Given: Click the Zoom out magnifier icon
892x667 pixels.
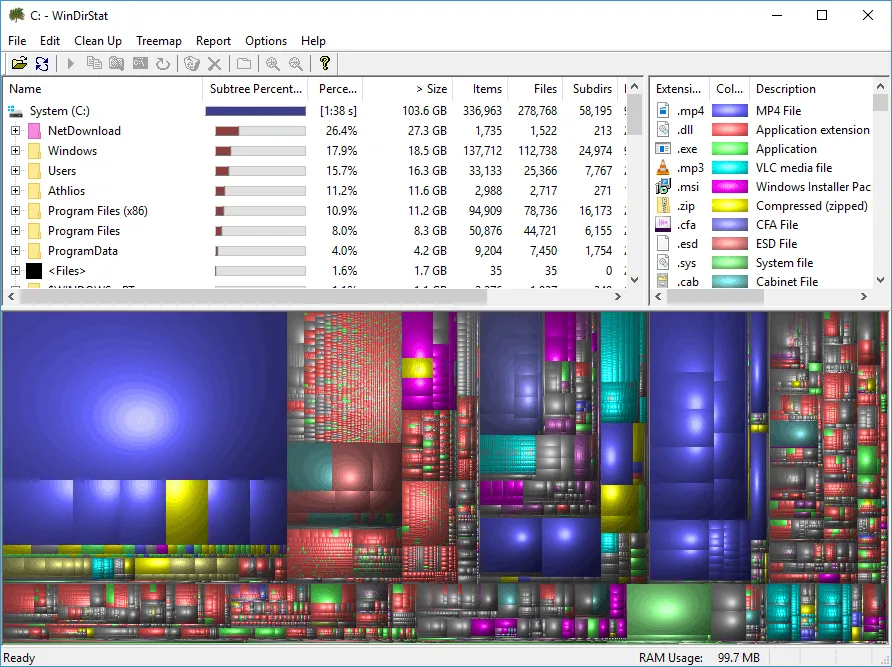Looking at the screenshot, I should click(x=296, y=63).
